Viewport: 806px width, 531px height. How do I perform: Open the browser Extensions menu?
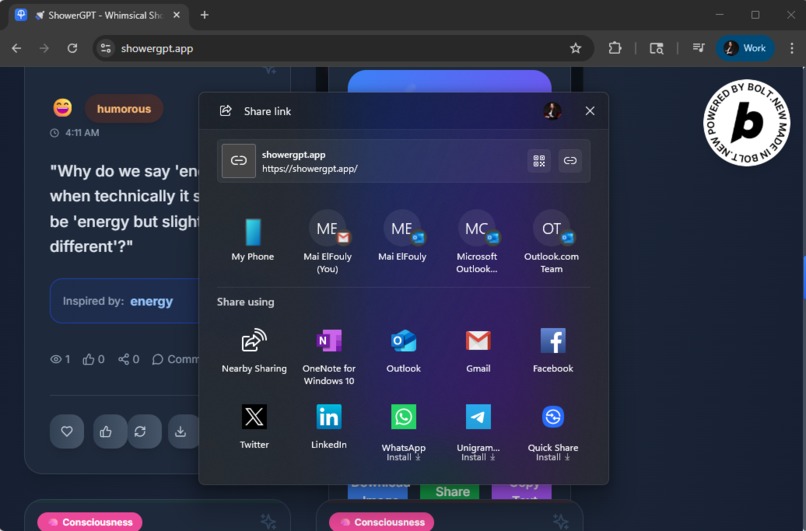(615, 48)
